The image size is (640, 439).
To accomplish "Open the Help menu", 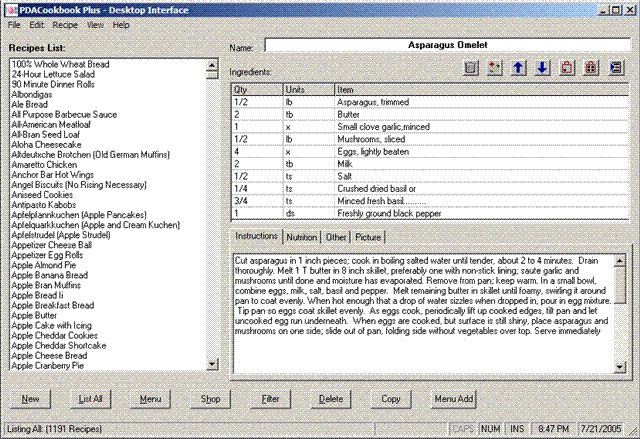I will coord(121,25).
